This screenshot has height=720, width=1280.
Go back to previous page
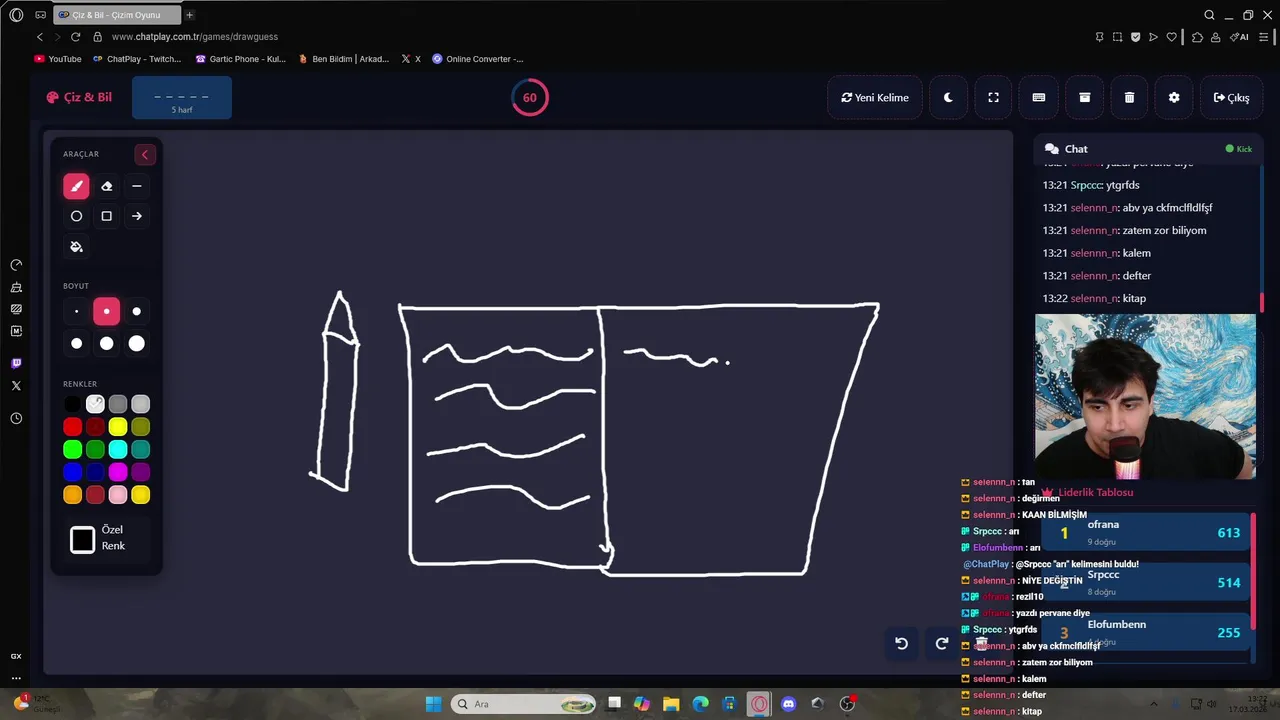tap(39, 37)
